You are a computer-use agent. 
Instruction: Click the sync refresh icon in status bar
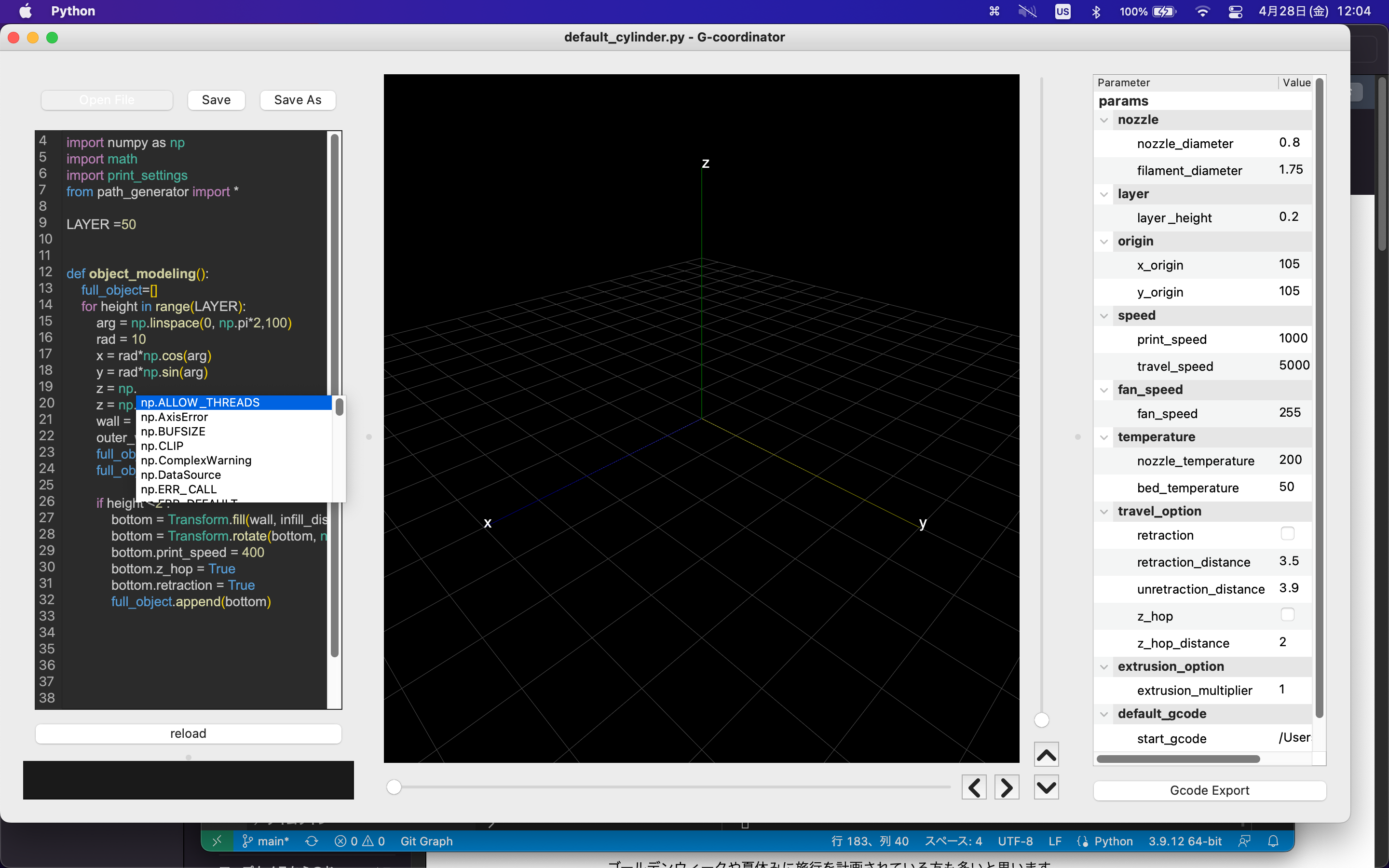[312, 841]
